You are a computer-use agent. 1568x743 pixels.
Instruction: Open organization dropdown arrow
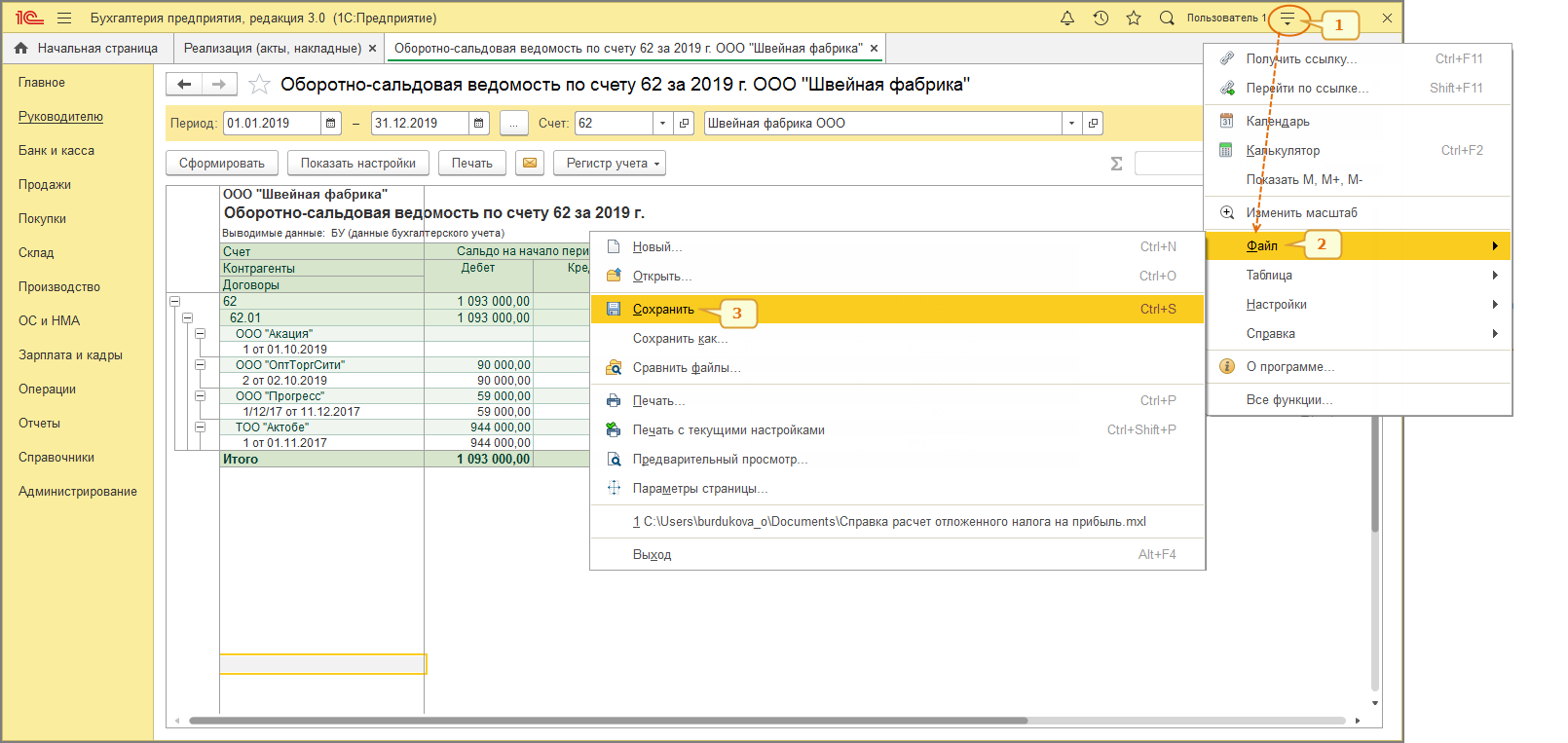pyautogui.click(x=1071, y=123)
